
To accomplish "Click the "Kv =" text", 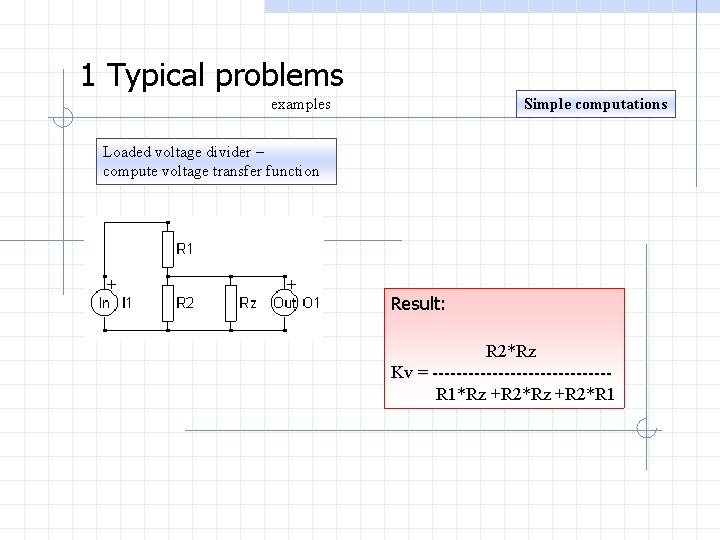I will [x=410, y=372].
